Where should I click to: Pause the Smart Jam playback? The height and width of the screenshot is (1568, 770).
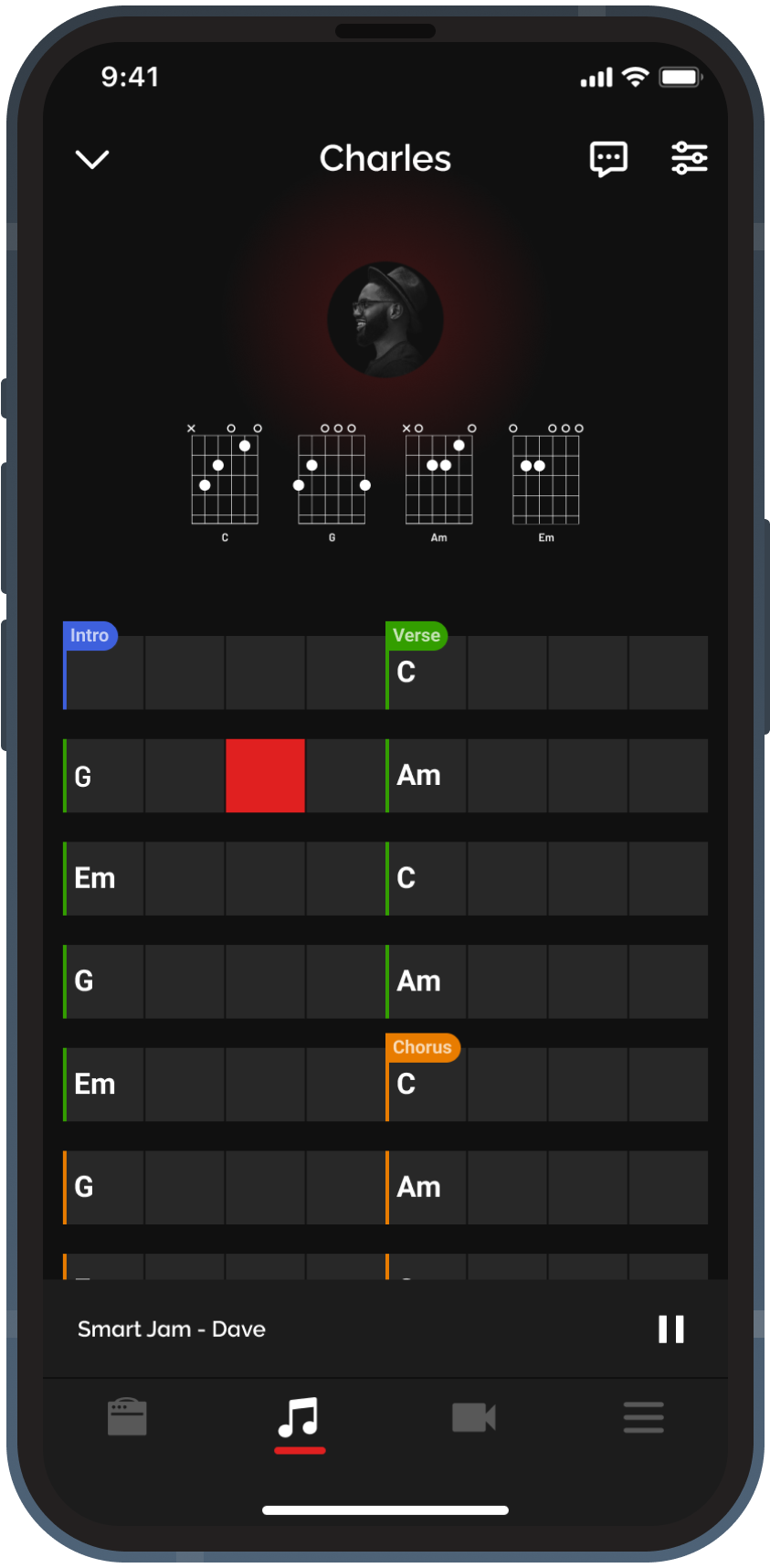[x=671, y=1329]
